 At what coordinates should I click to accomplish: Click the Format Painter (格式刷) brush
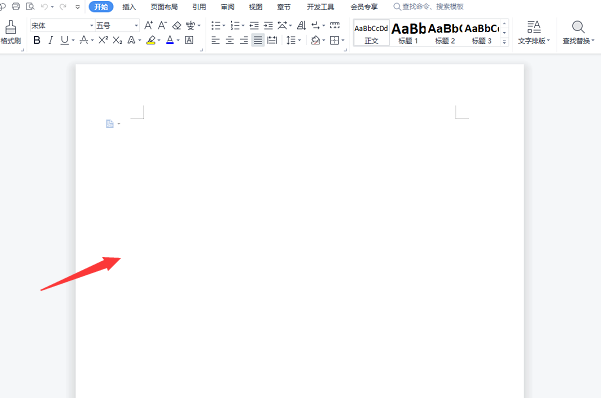pyautogui.click(x=10, y=32)
